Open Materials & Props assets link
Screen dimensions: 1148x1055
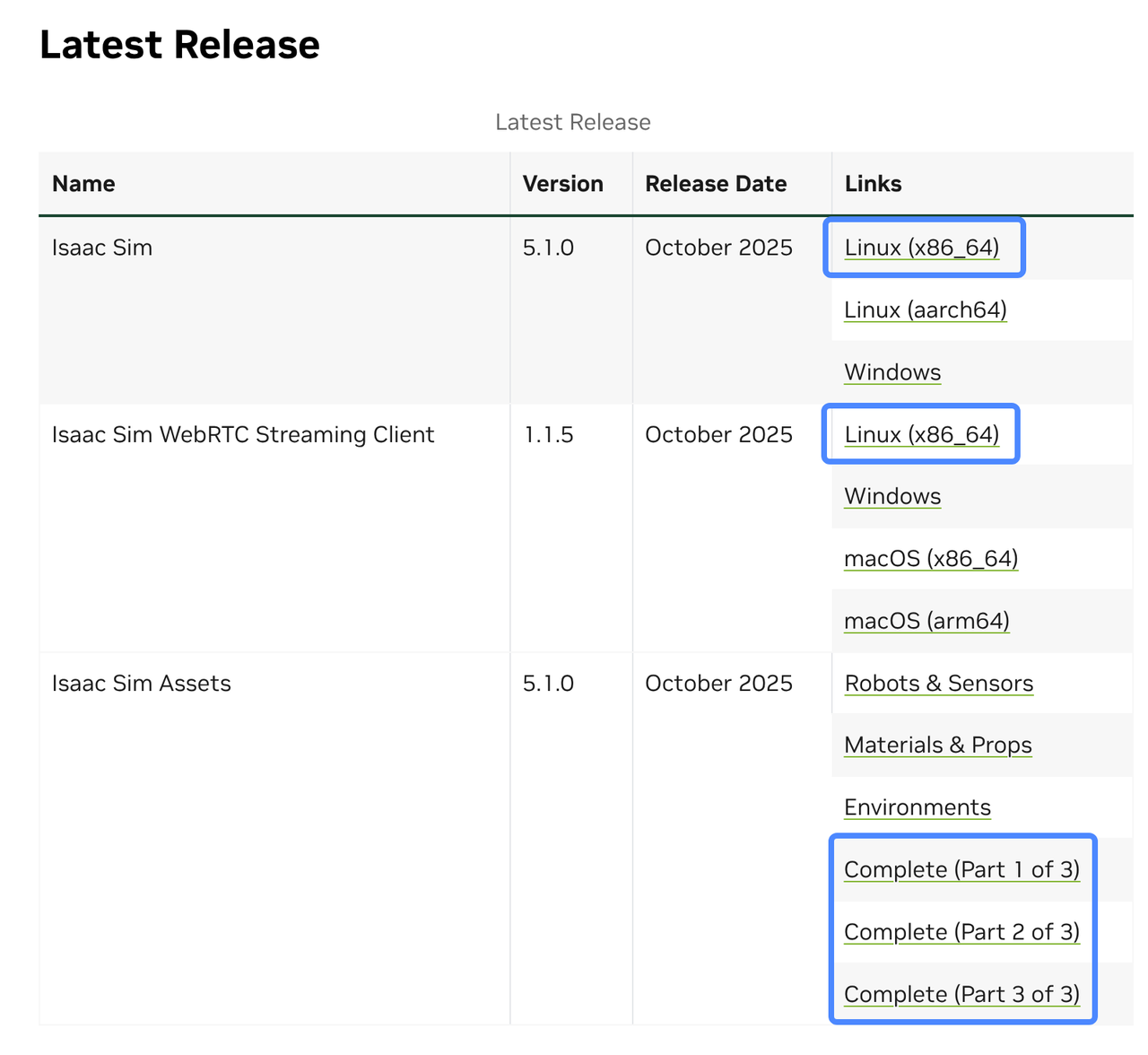[x=938, y=745]
